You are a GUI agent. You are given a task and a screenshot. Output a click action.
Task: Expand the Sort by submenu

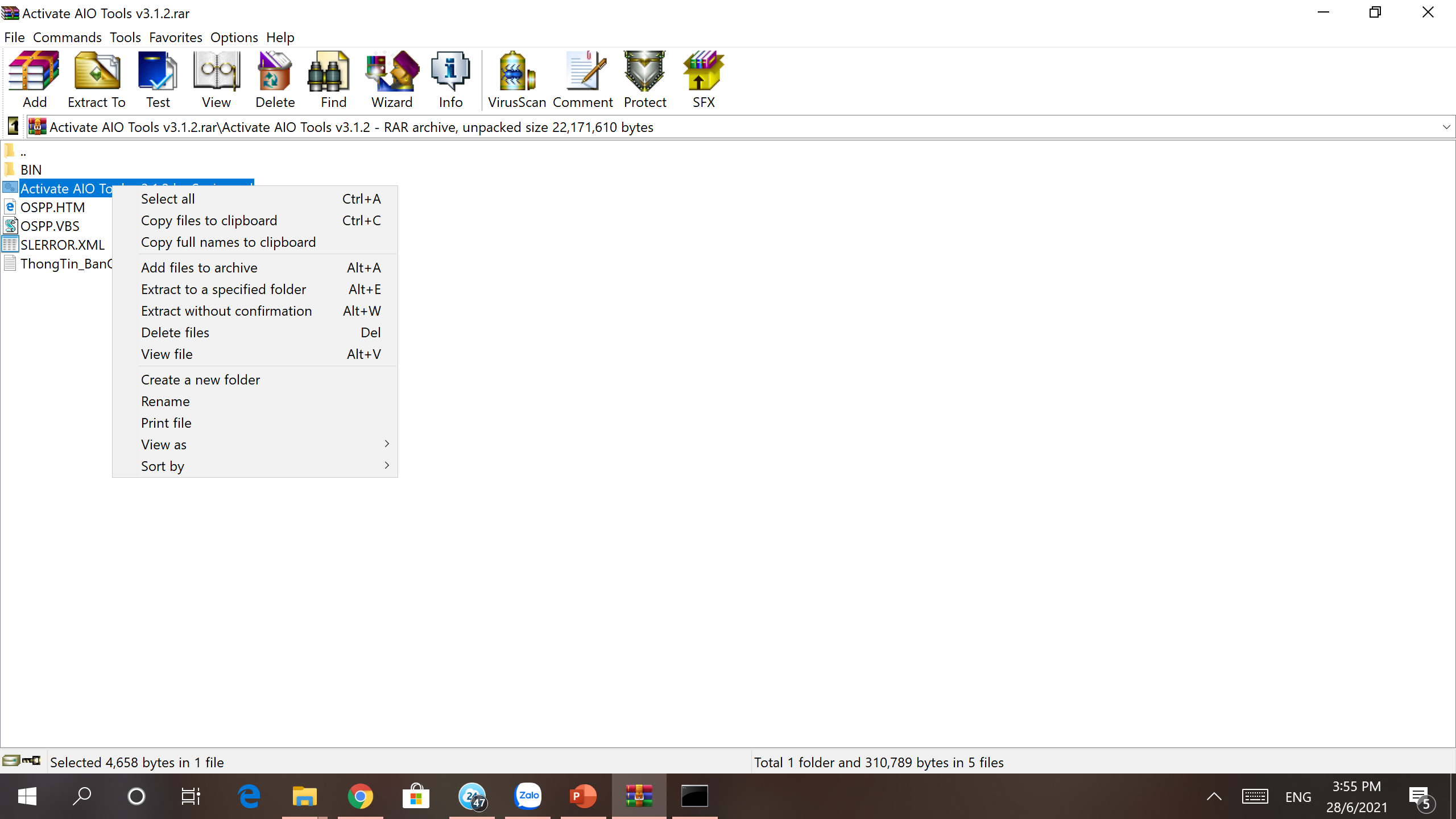click(x=255, y=466)
